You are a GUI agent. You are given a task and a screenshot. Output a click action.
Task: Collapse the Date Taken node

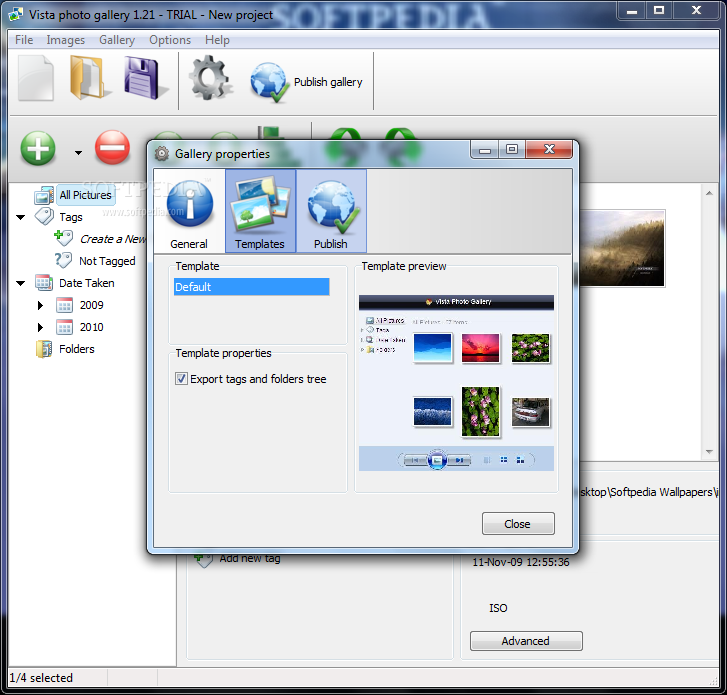[20, 283]
